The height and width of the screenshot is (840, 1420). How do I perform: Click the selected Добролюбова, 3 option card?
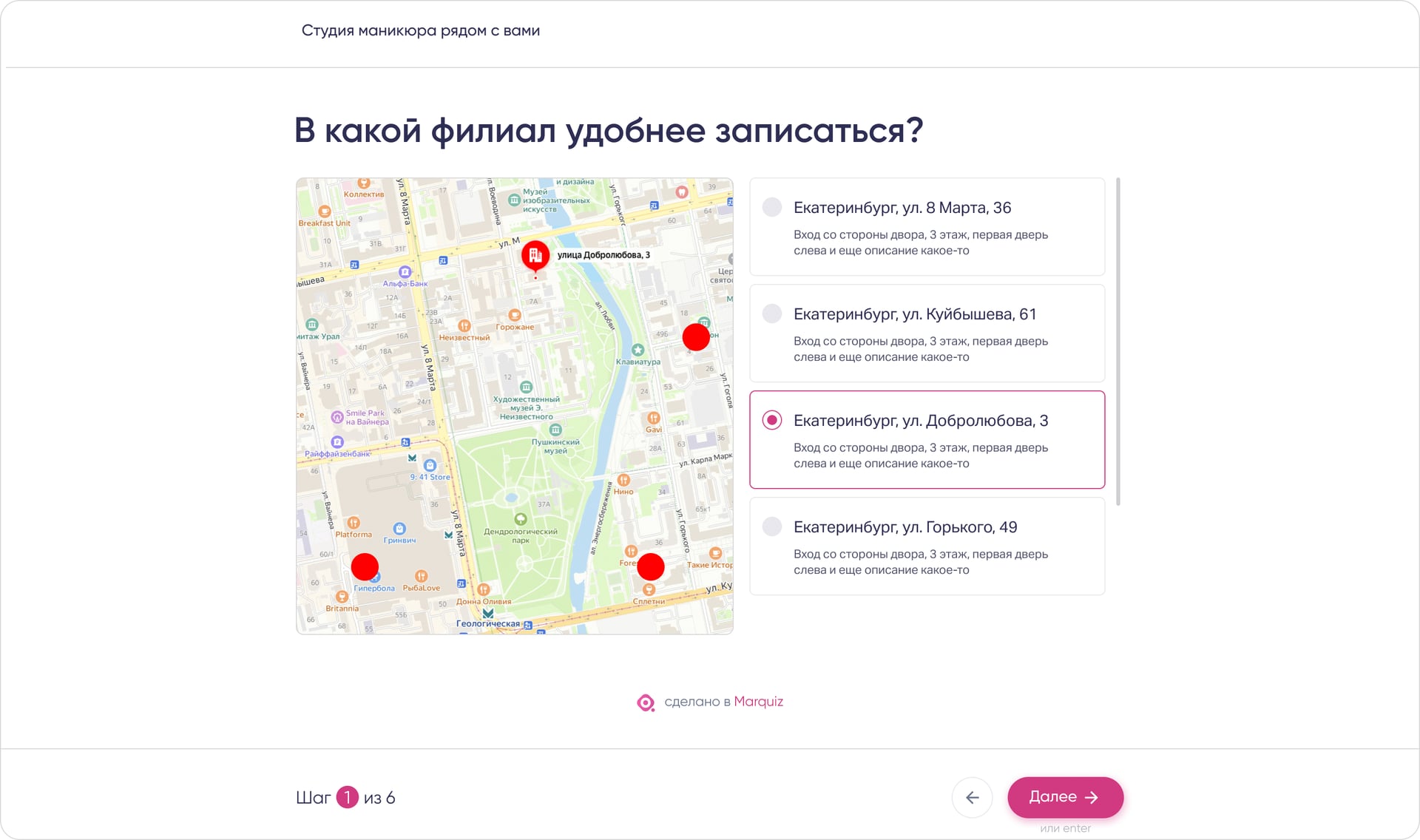tap(927, 440)
